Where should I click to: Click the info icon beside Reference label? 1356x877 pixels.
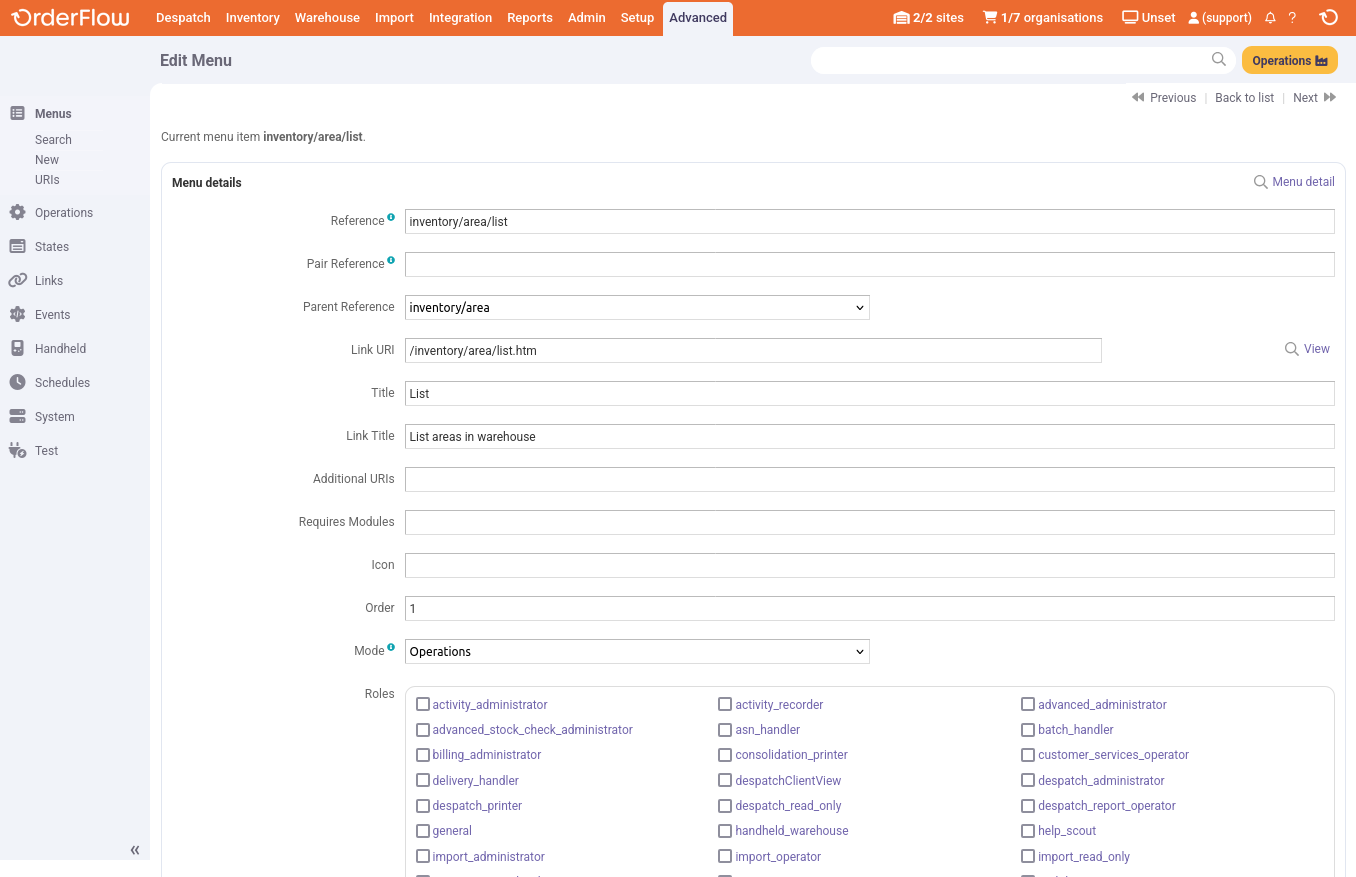point(391,217)
